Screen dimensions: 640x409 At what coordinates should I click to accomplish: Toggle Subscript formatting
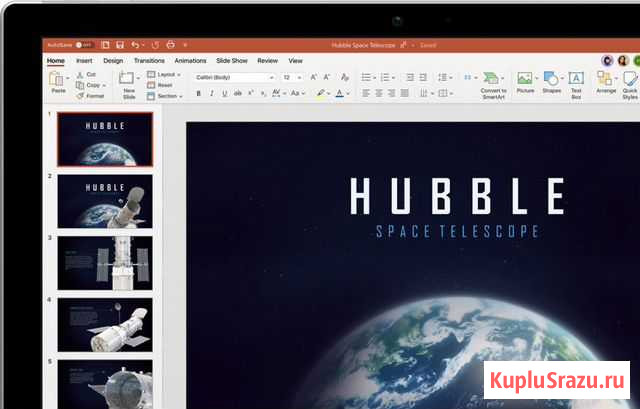pyautogui.click(x=264, y=93)
